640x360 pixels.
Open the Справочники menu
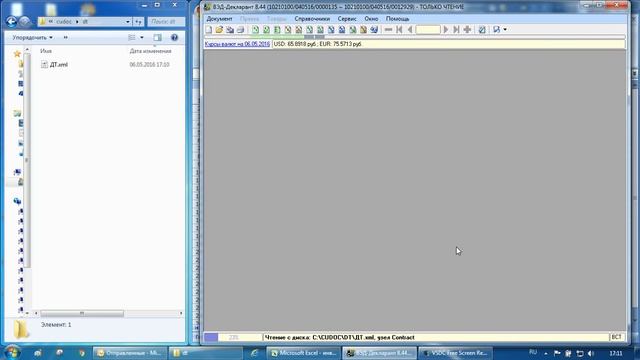pos(312,19)
